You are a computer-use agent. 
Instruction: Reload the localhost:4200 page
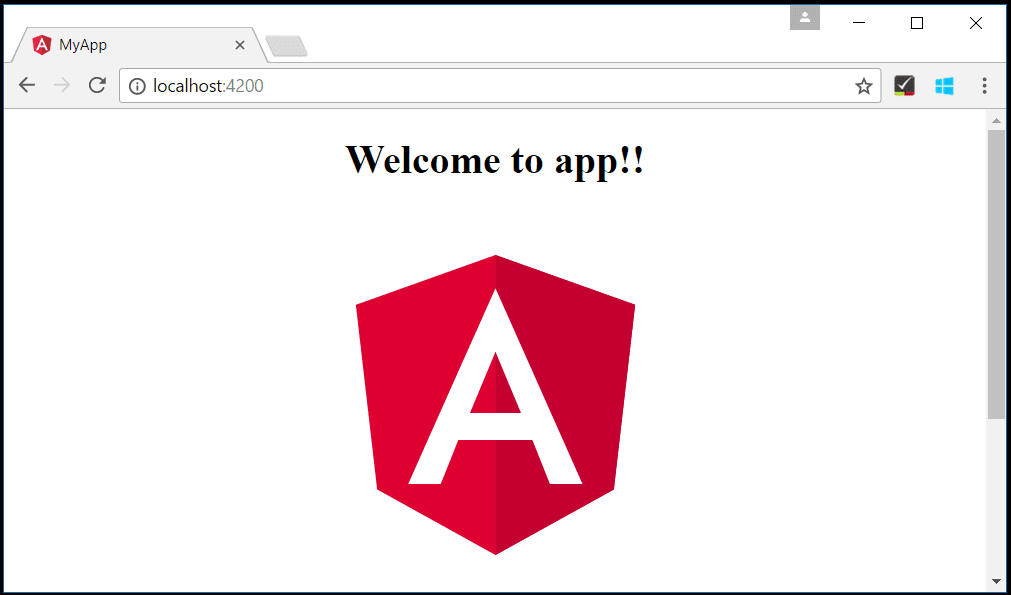tap(96, 85)
